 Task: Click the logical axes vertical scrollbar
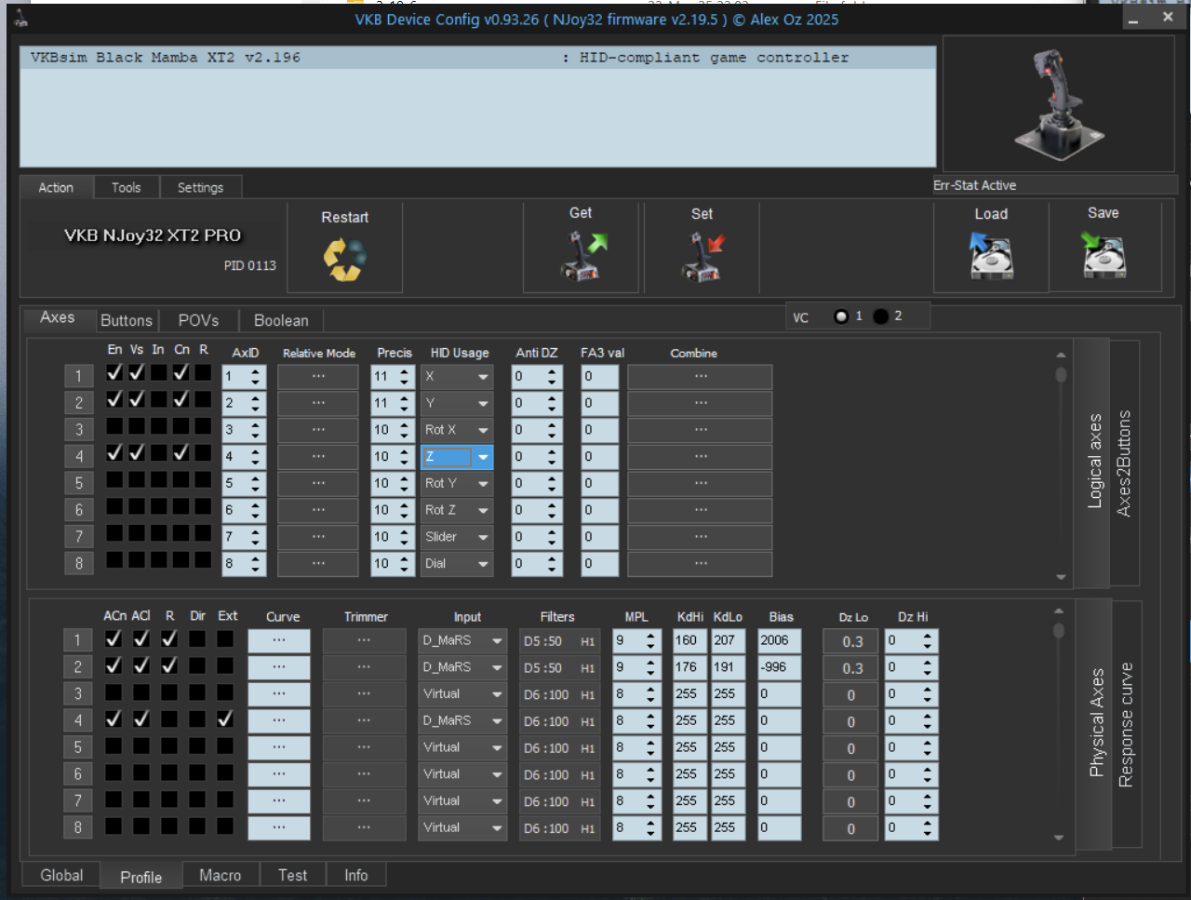click(x=1061, y=465)
